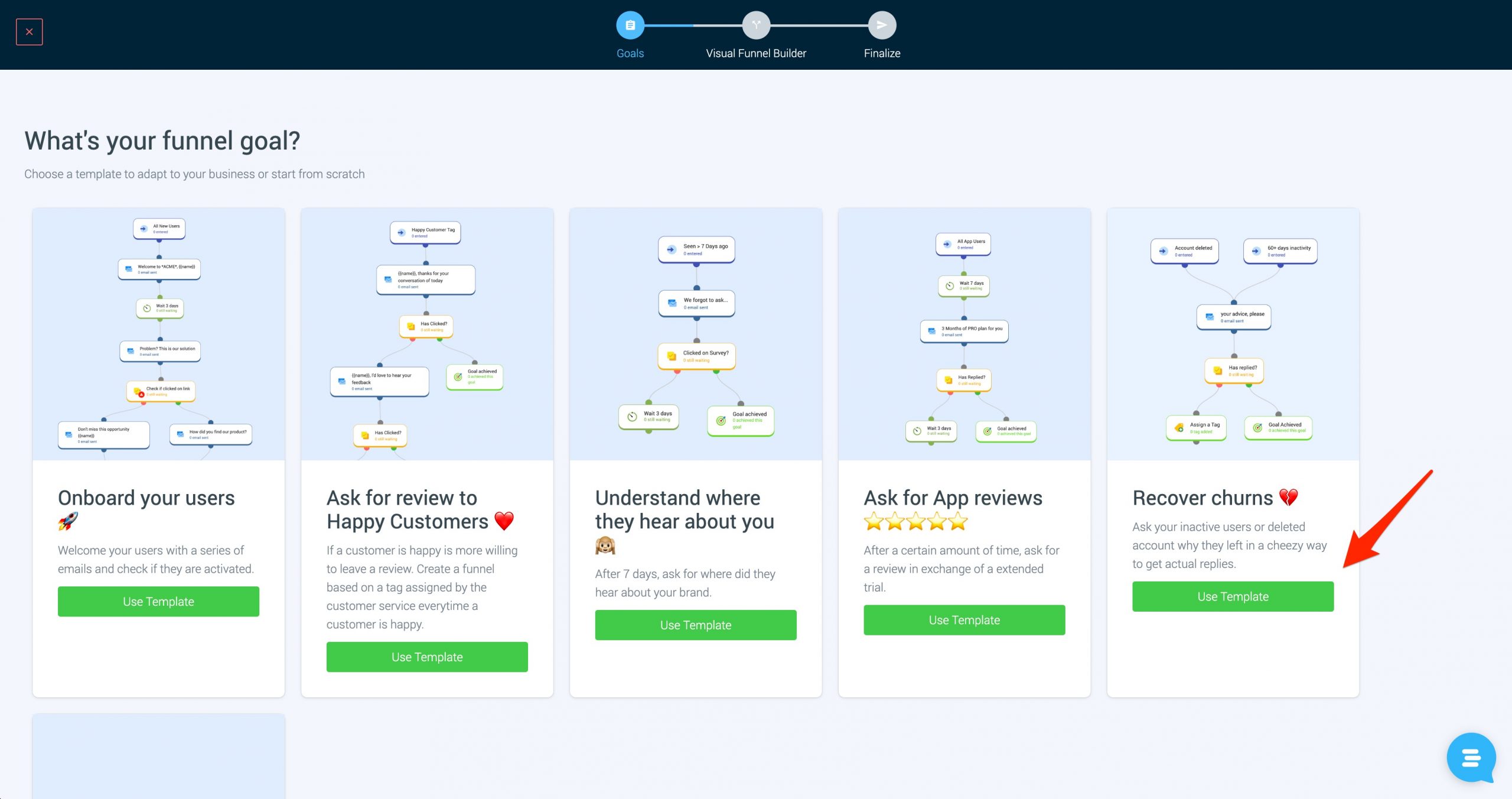Image resolution: width=1512 pixels, height=799 pixels.
Task: Click the We forgot to ask... email node
Action: click(697, 303)
